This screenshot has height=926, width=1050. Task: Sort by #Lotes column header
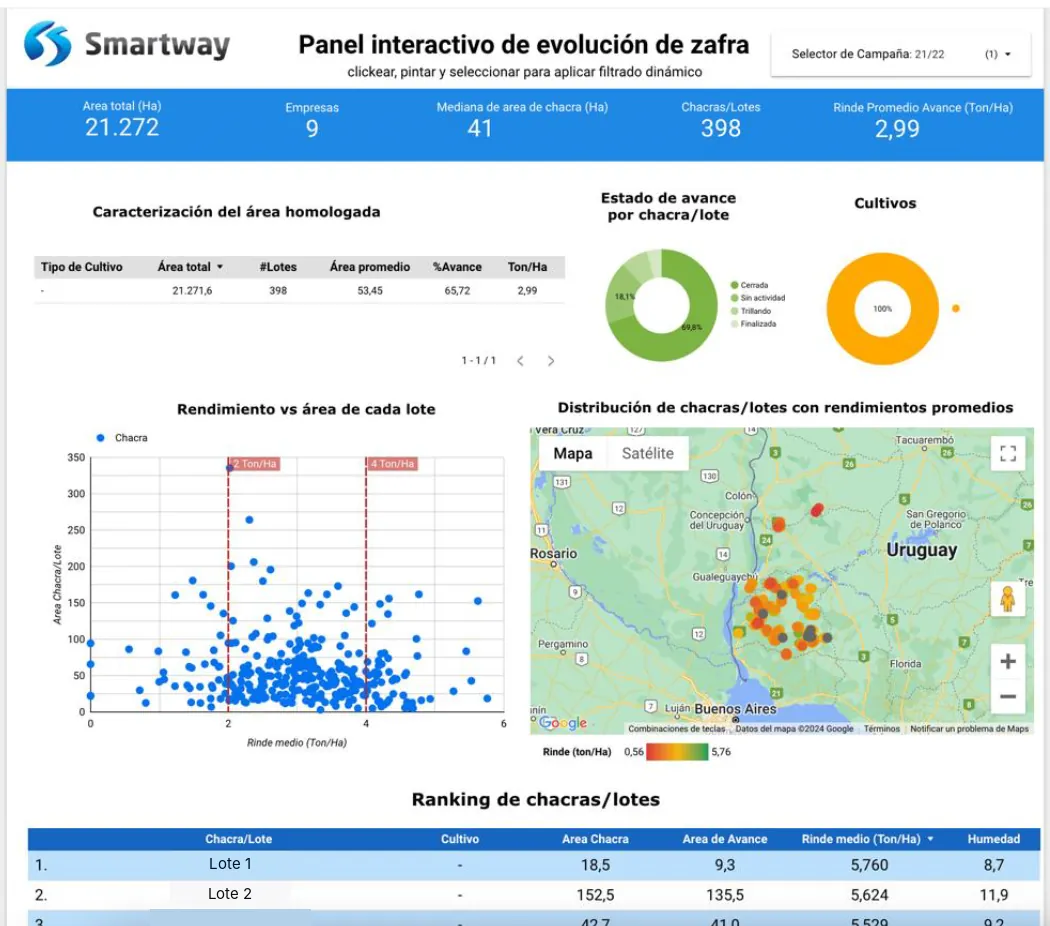[x=278, y=266]
